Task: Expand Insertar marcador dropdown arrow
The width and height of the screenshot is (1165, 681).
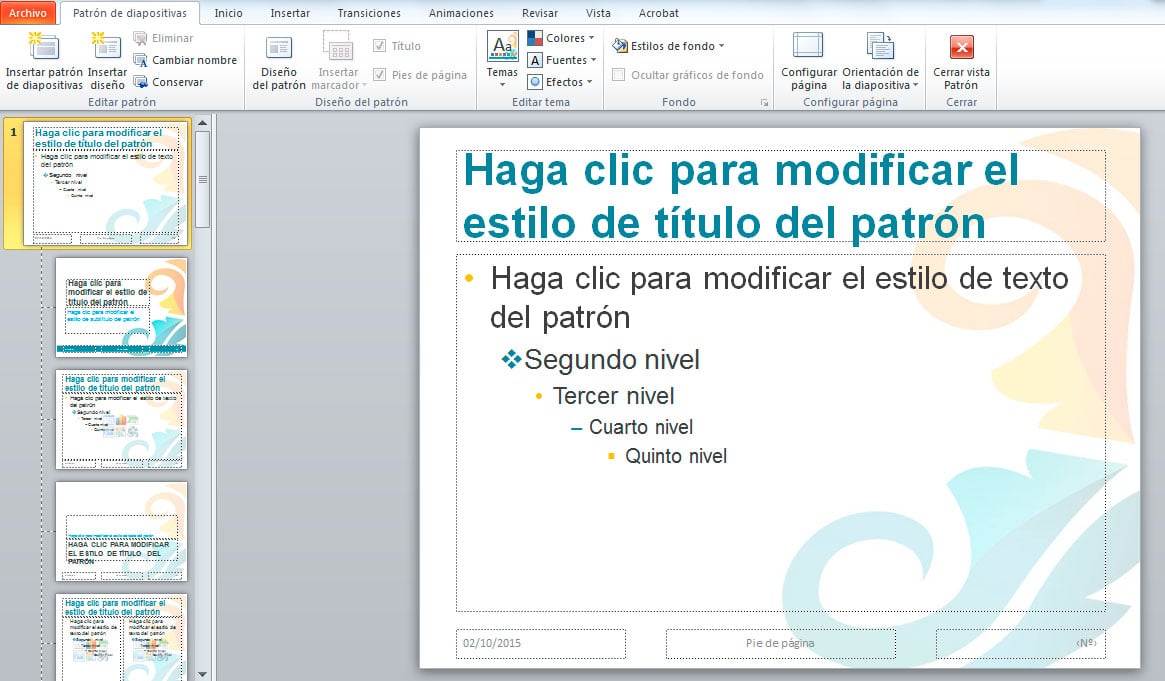Action: [x=364, y=85]
